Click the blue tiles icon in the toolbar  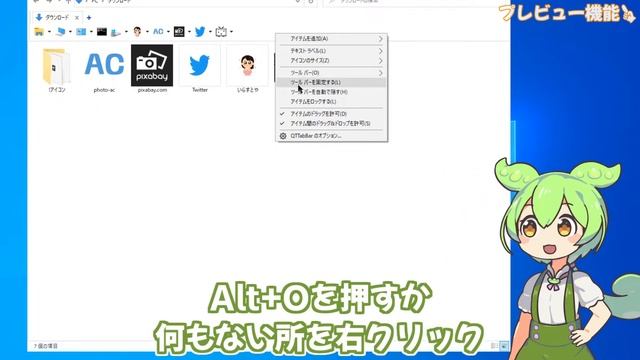pos(81,31)
